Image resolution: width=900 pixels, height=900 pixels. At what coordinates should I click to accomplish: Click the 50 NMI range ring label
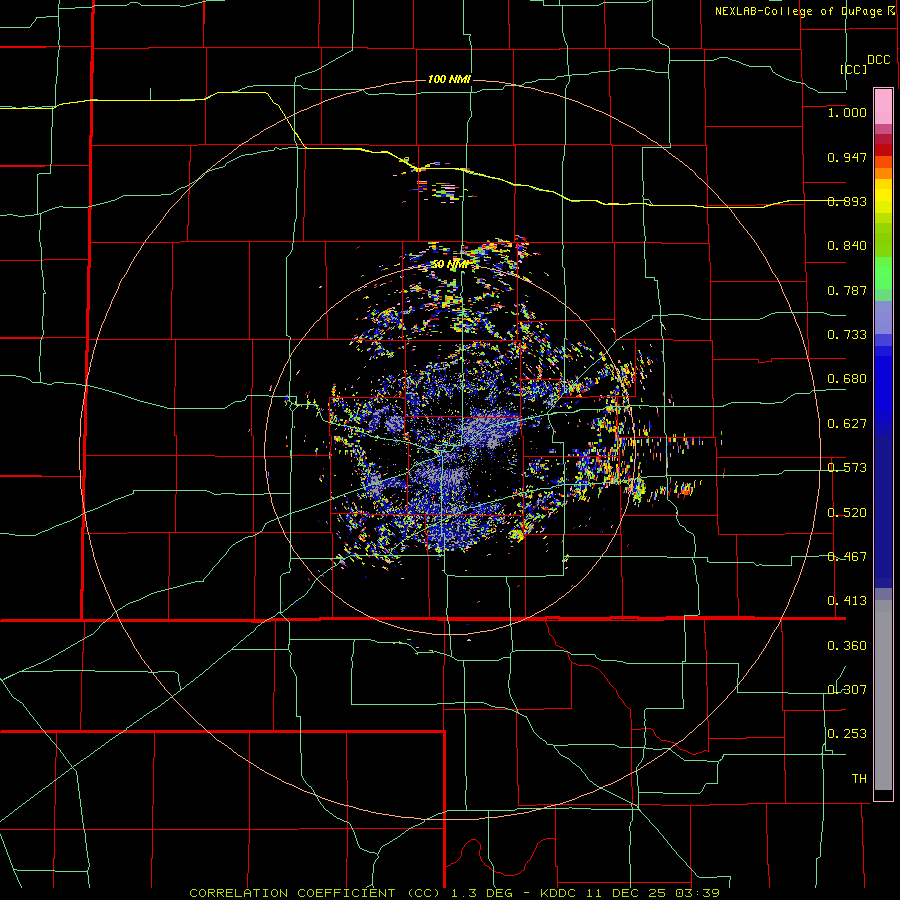pos(449,265)
